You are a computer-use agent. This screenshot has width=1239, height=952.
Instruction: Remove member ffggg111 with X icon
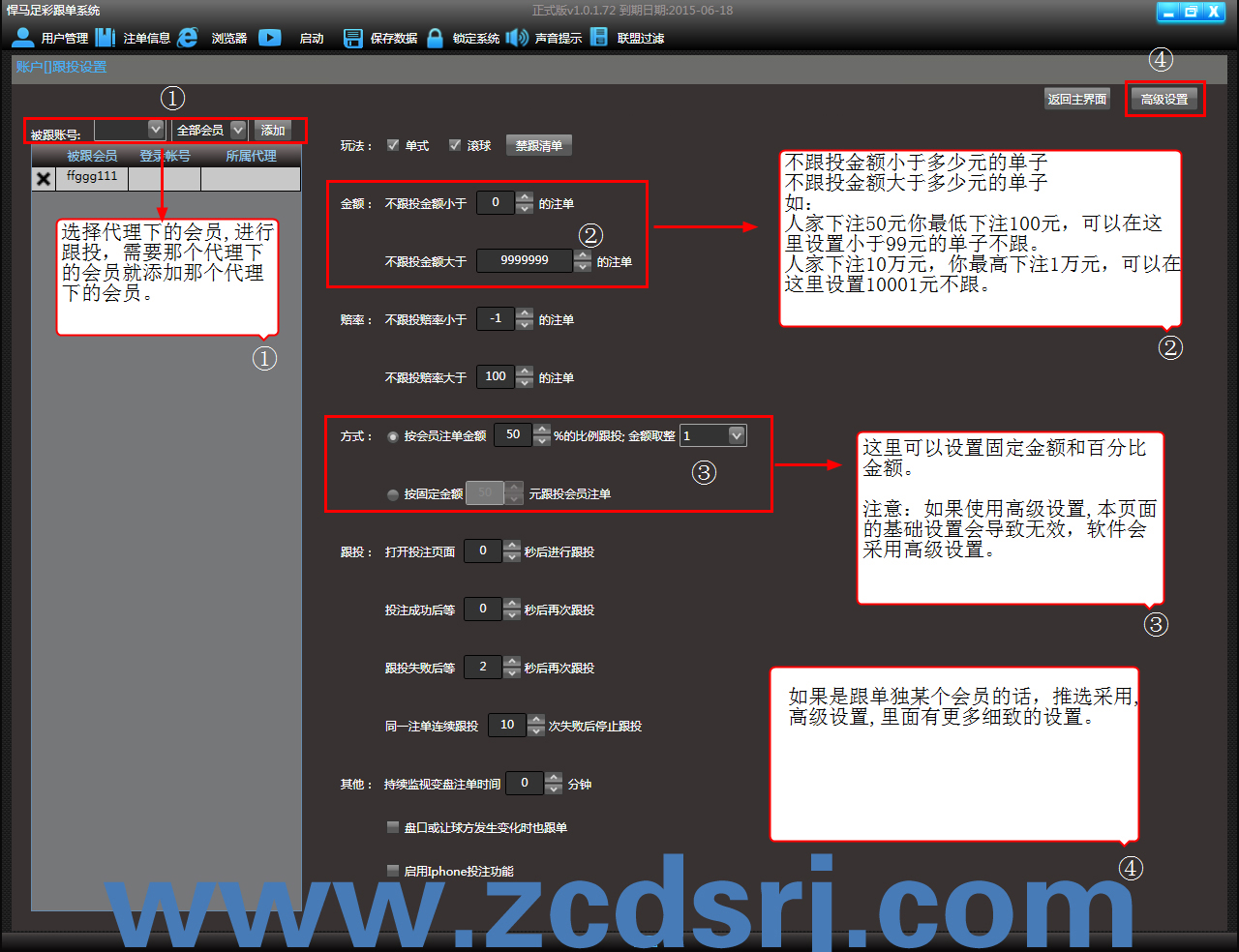[44, 179]
